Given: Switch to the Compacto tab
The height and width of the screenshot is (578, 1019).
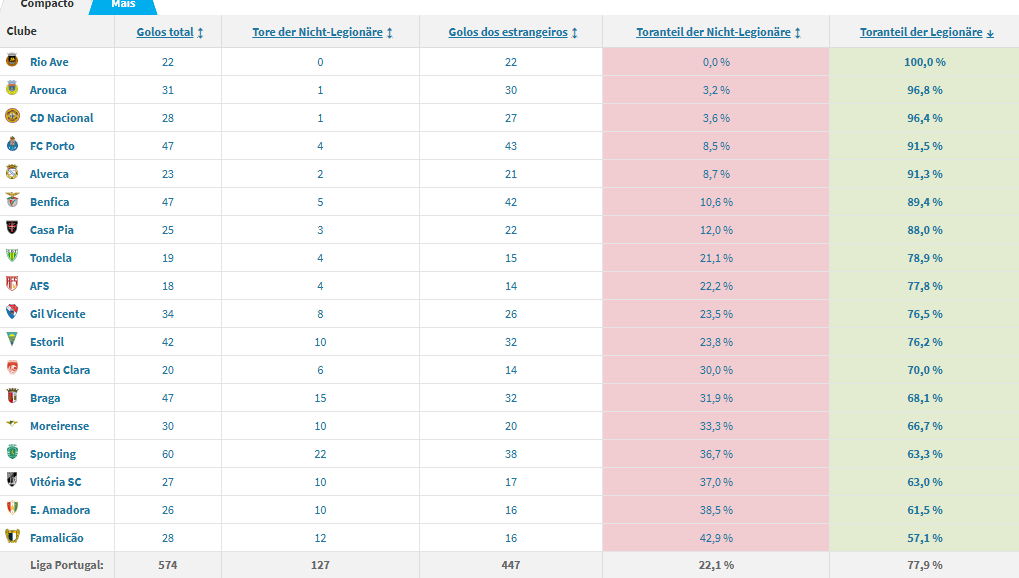Looking at the screenshot, I should (47, 5).
